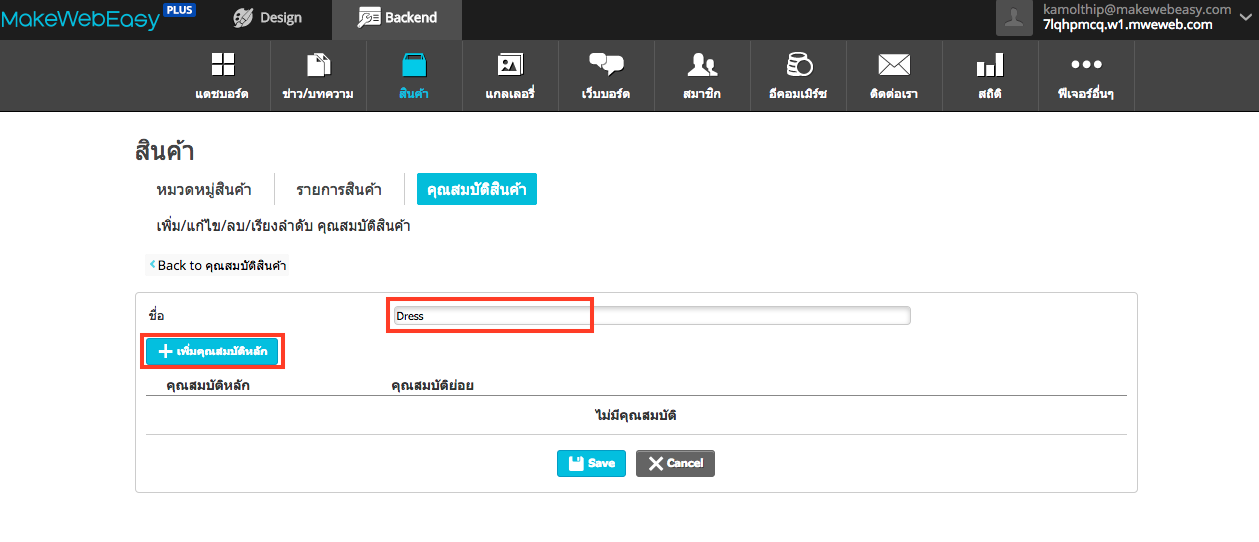Screen dimensions: 1259x542
Task: Switch to the Backend tab
Action: pos(397,18)
